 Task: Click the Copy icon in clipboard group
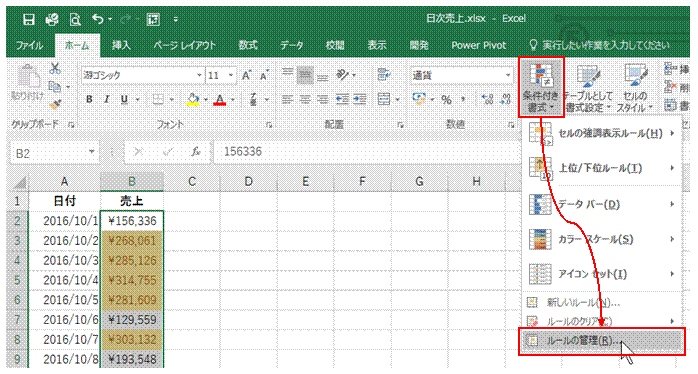click(55, 86)
